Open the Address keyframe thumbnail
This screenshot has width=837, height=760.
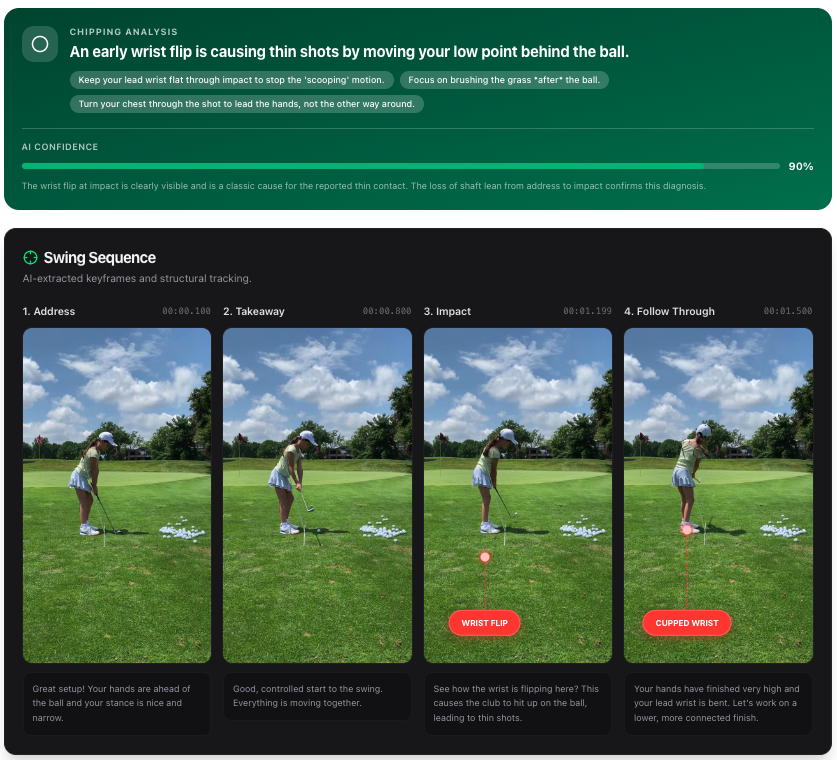point(116,495)
